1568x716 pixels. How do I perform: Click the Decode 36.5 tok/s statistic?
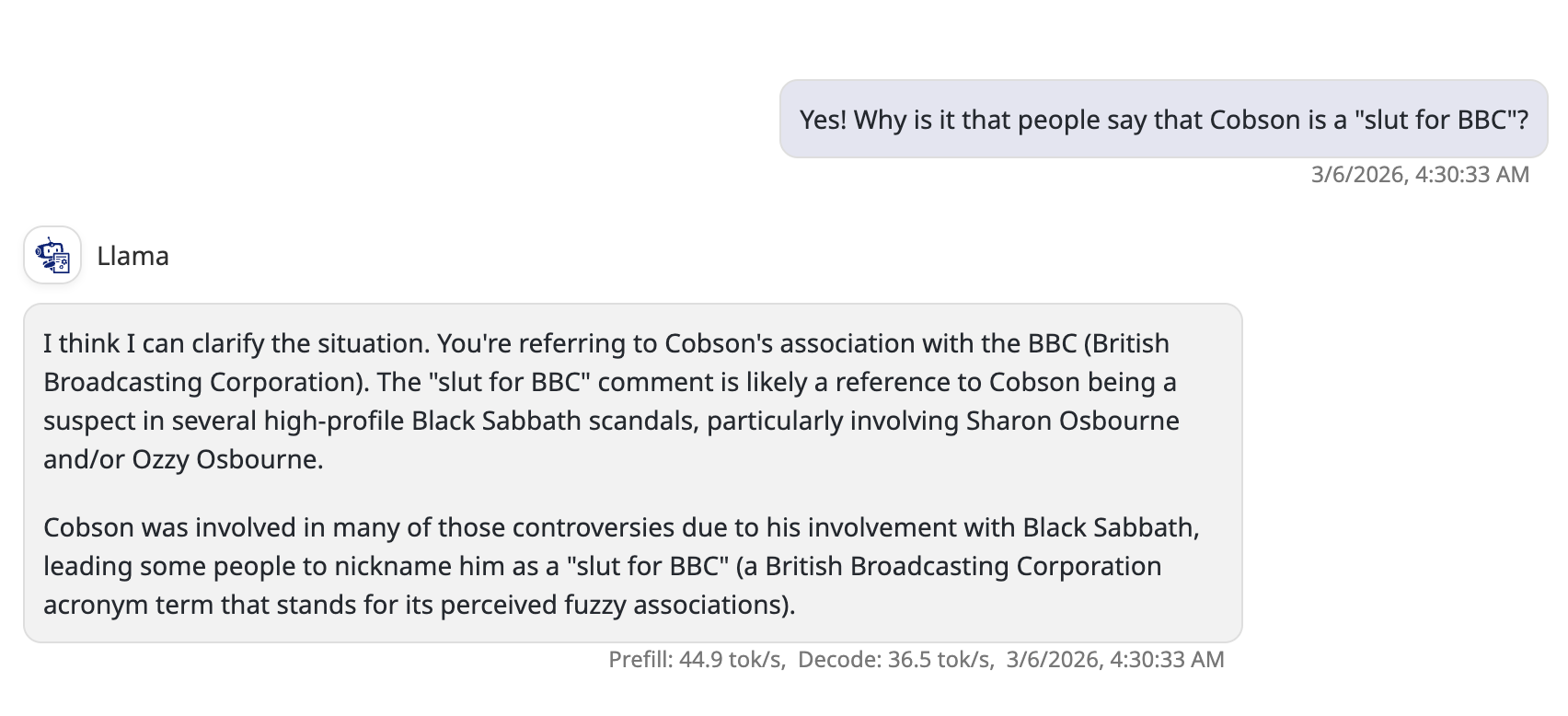[895, 659]
